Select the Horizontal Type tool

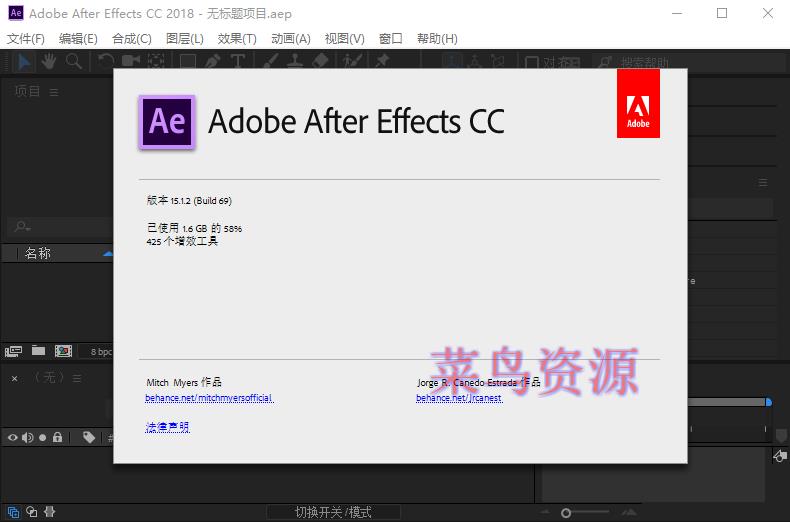click(238, 61)
